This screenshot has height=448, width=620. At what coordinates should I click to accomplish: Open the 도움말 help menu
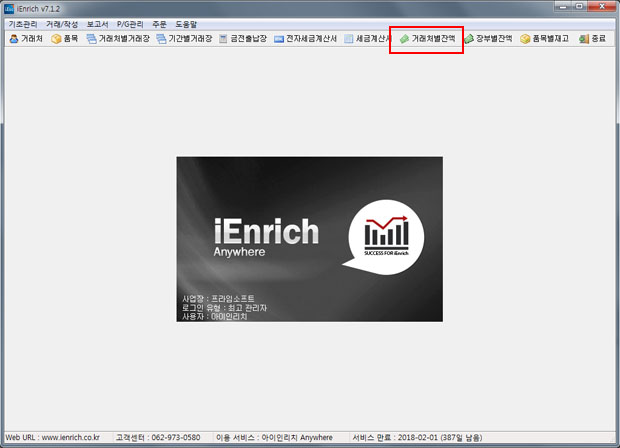pos(187,22)
